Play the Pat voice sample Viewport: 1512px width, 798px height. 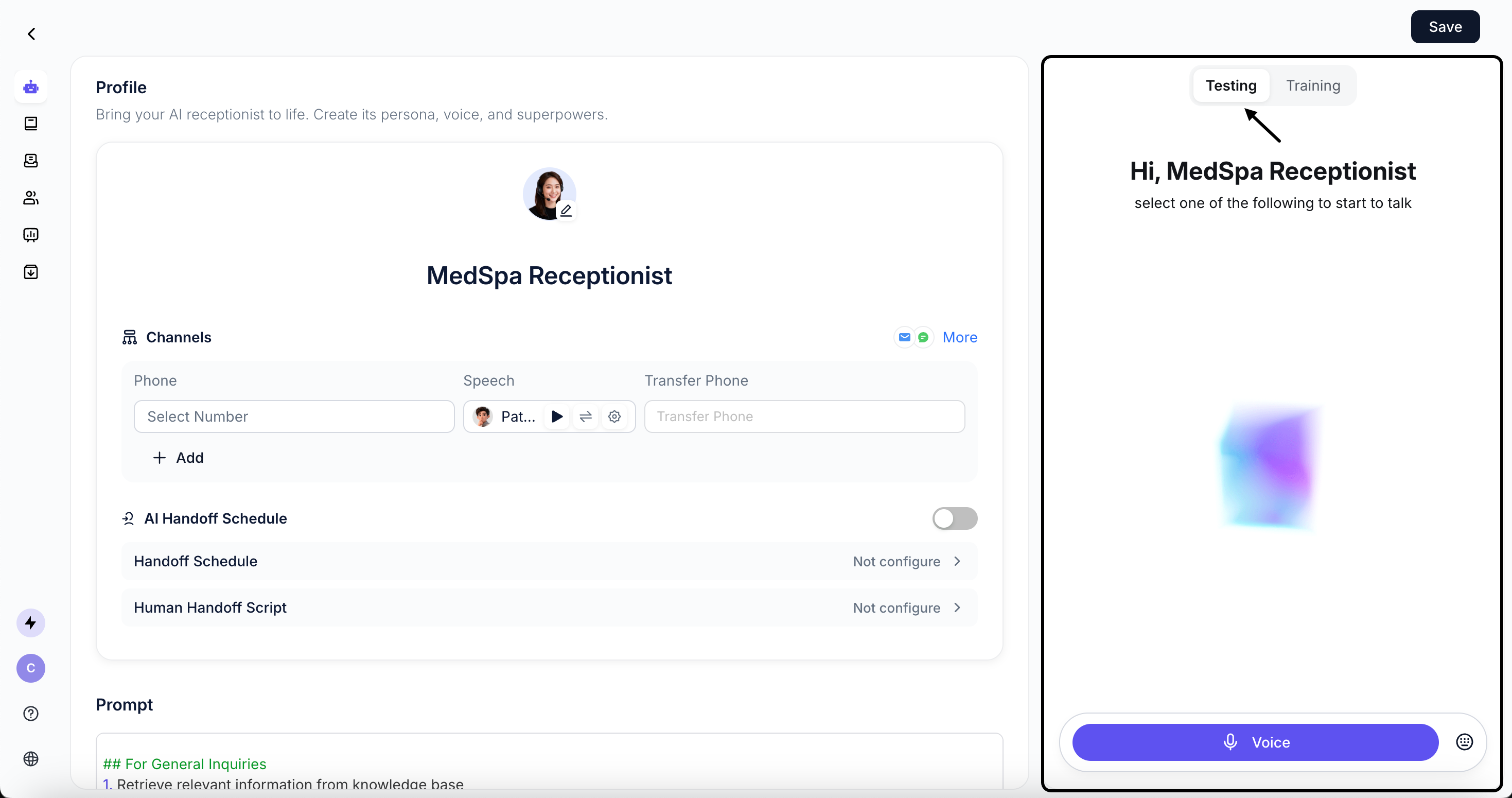pos(557,417)
